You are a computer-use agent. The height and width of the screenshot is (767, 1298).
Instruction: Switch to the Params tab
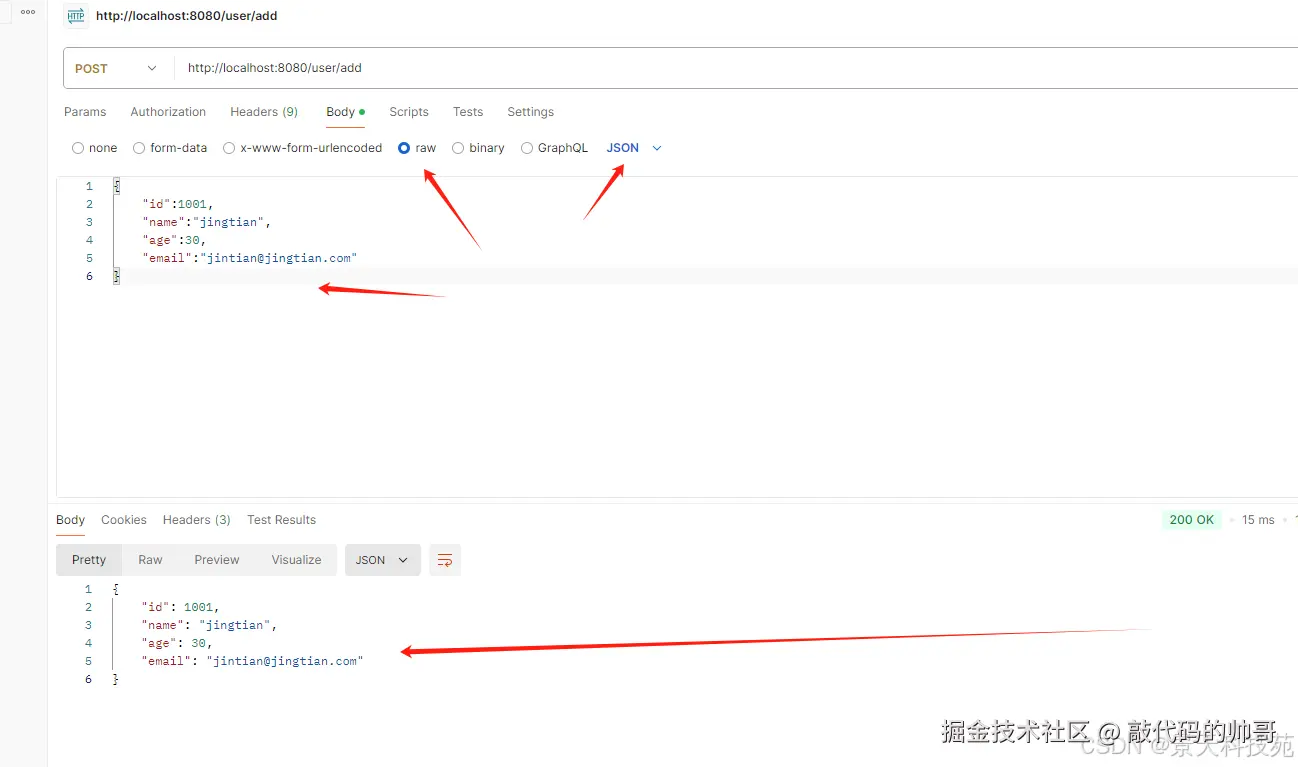[85, 112]
